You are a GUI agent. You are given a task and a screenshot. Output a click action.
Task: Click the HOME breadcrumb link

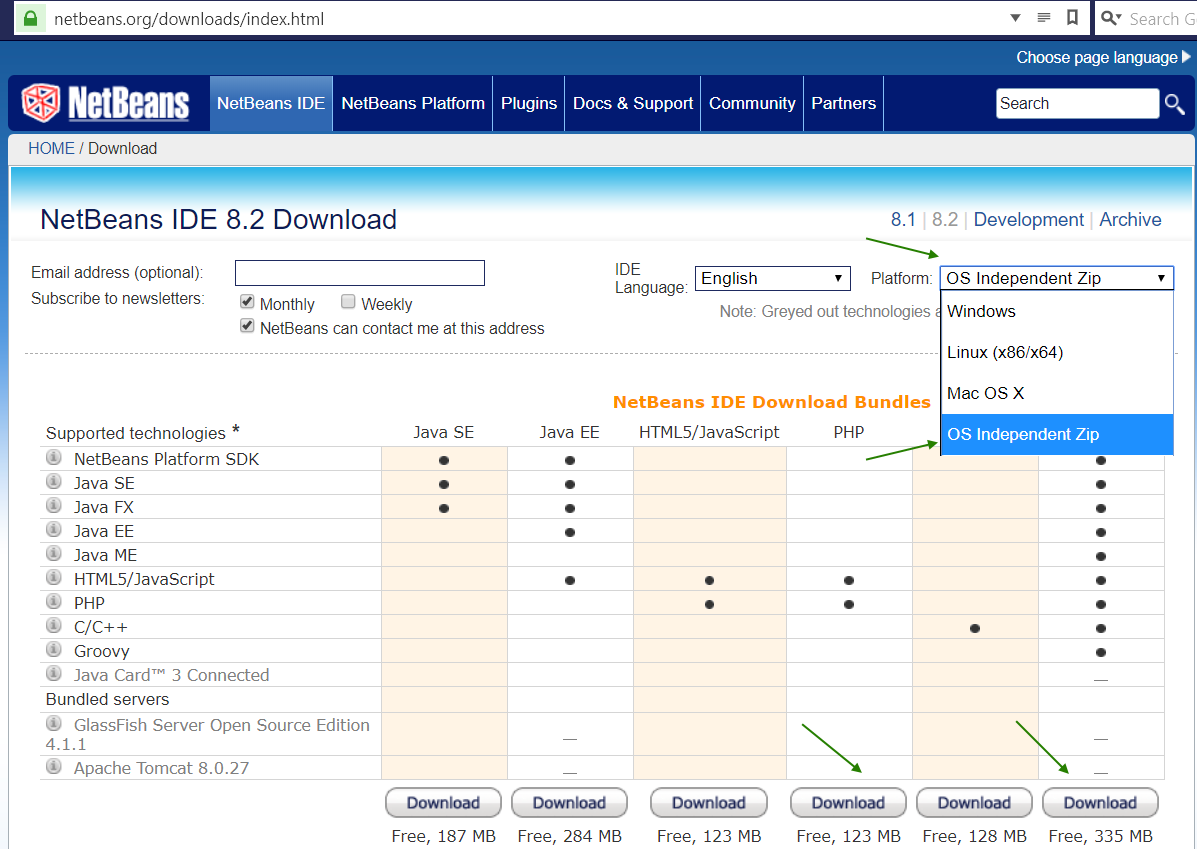(51, 148)
